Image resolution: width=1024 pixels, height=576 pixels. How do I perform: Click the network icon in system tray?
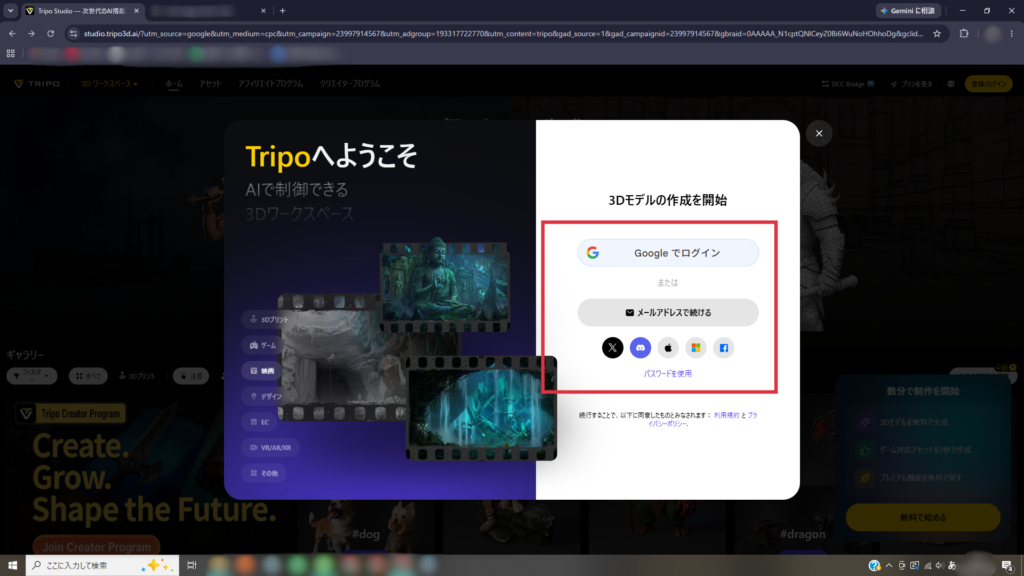coord(927,566)
